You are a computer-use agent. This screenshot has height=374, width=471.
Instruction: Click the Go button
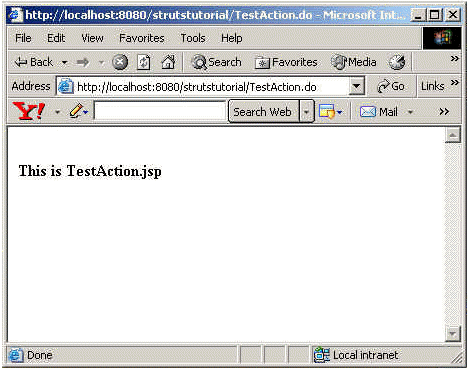[x=391, y=87]
